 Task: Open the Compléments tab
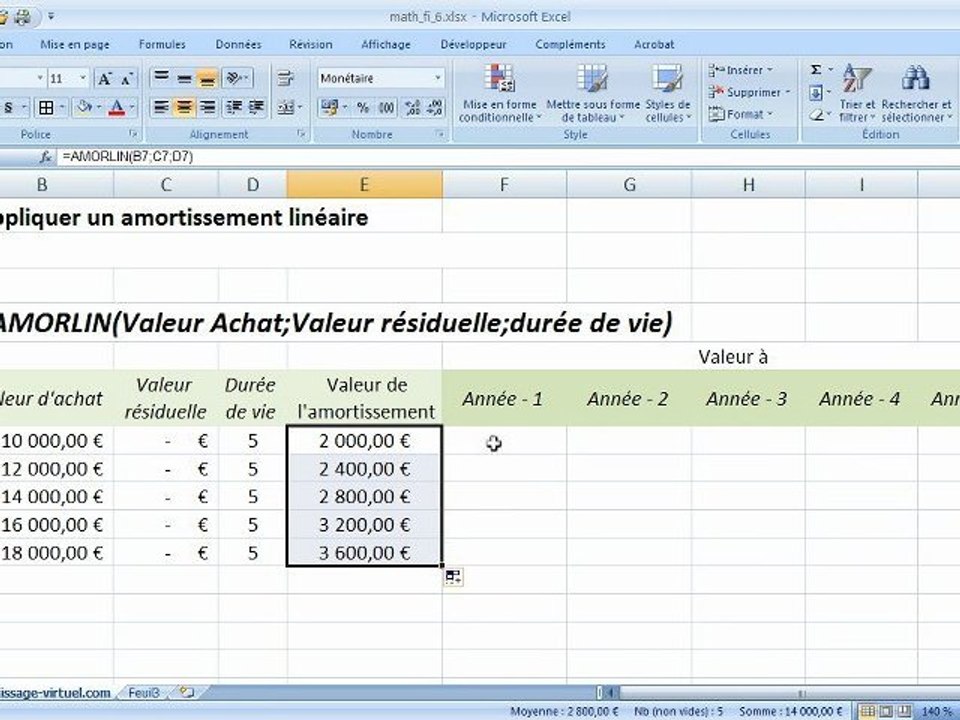(570, 45)
